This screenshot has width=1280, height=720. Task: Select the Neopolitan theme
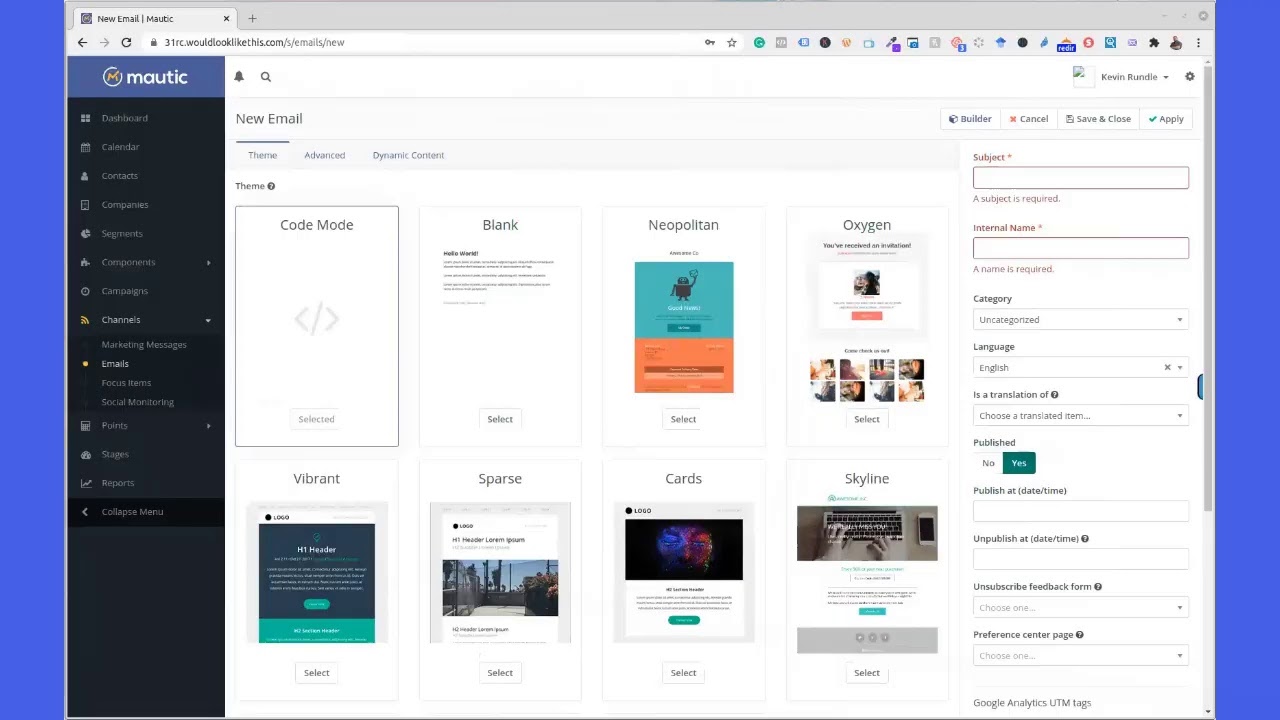[x=683, y=419]
